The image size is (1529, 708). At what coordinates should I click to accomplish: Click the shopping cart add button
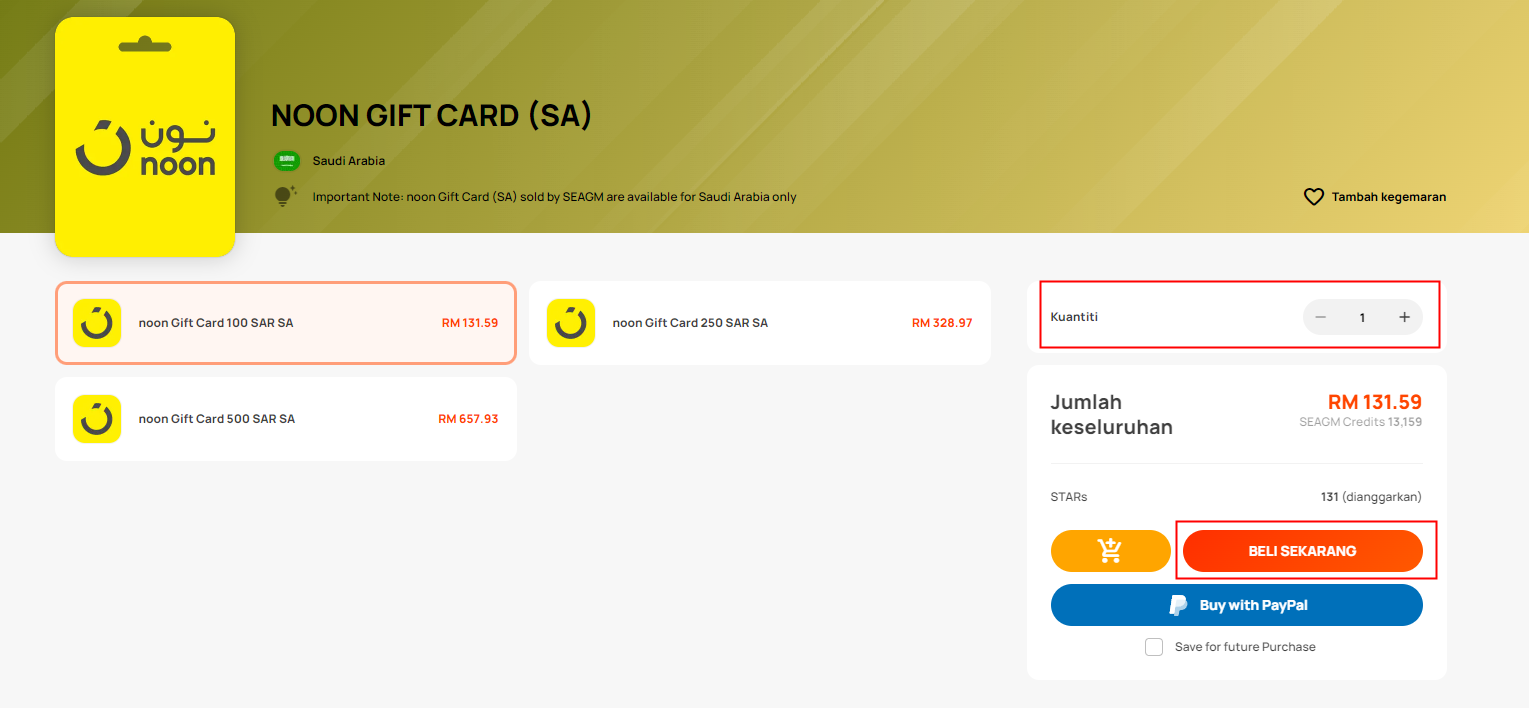coord(1110,551)
